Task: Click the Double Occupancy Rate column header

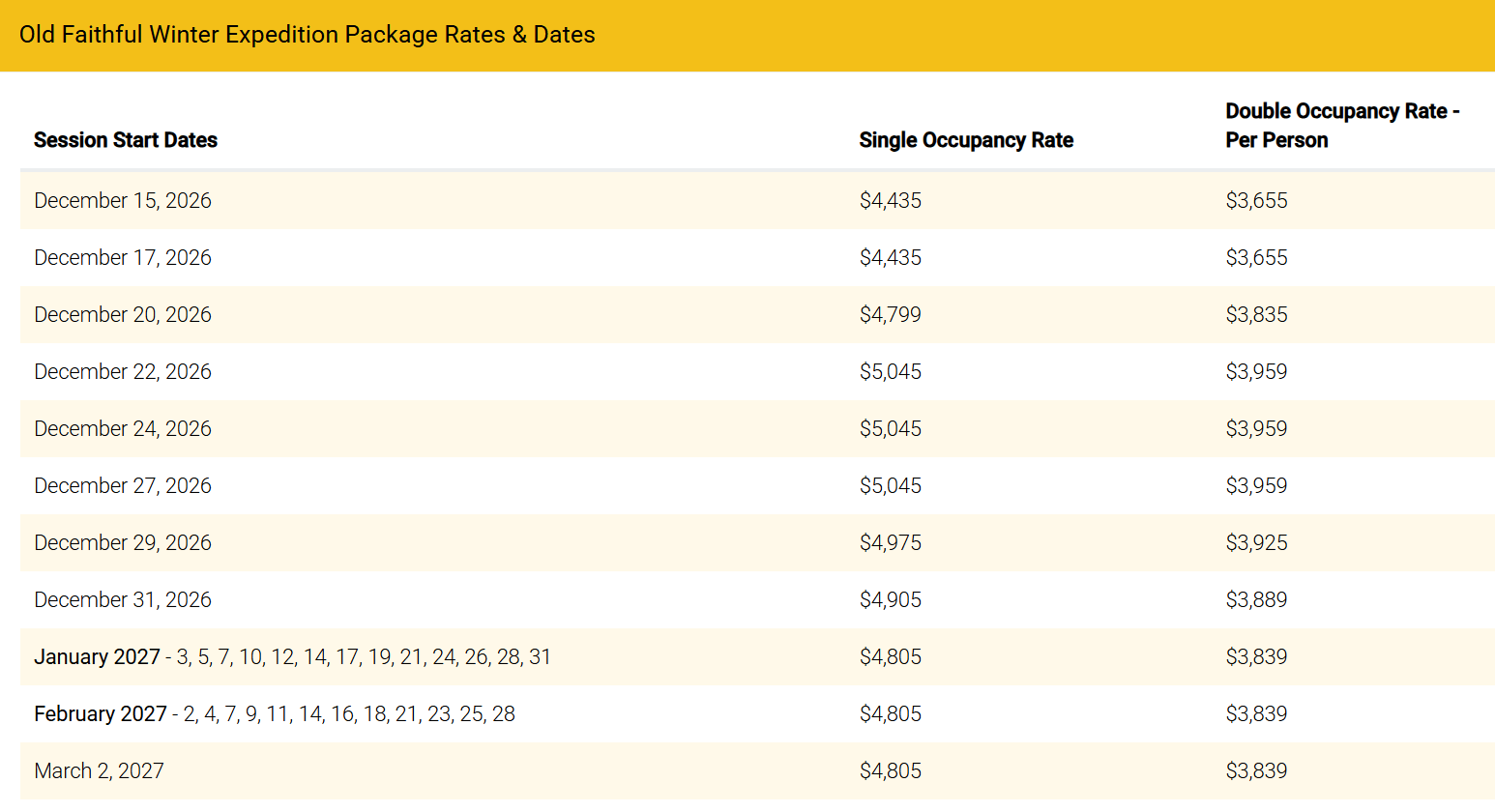Action: click(1341, 126)
